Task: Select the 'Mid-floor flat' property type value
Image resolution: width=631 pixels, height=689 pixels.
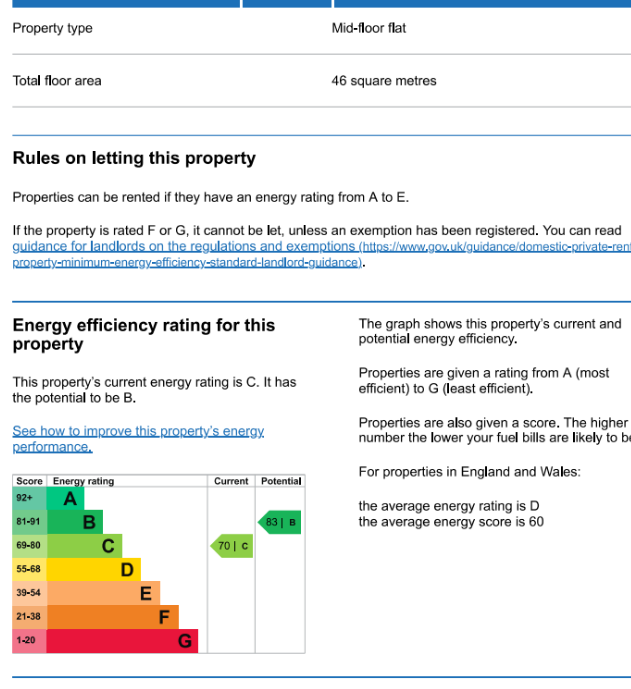Action: pos(369,28)
